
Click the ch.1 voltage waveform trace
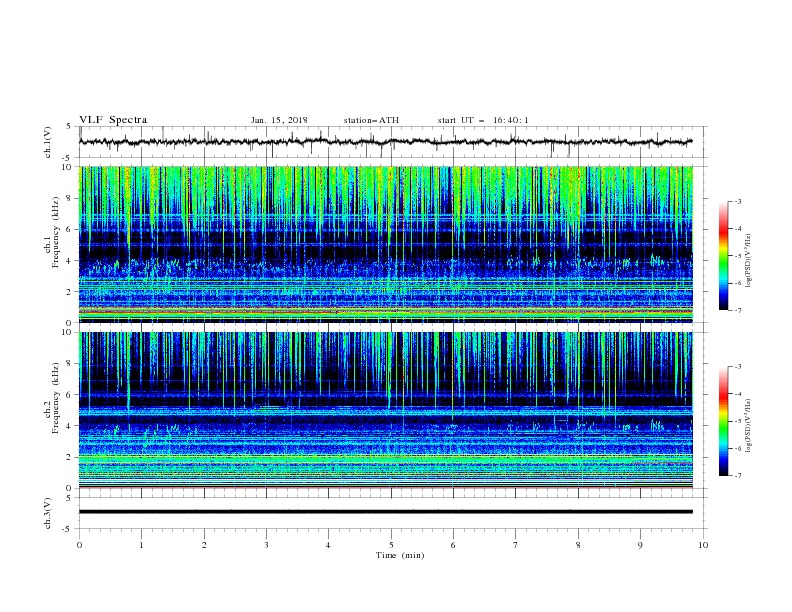(x=386, y=142)
